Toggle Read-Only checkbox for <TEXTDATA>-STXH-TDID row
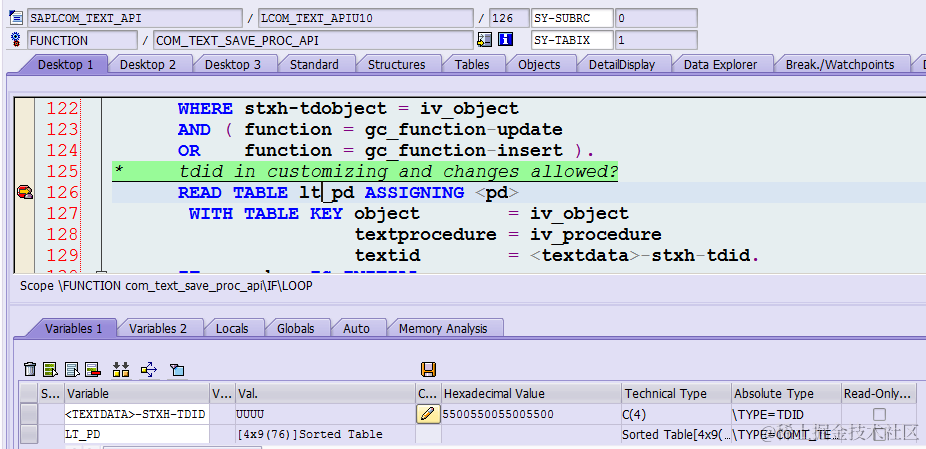Image resolution: width=926 pixels, height=449 pixels. click(879, 414)
